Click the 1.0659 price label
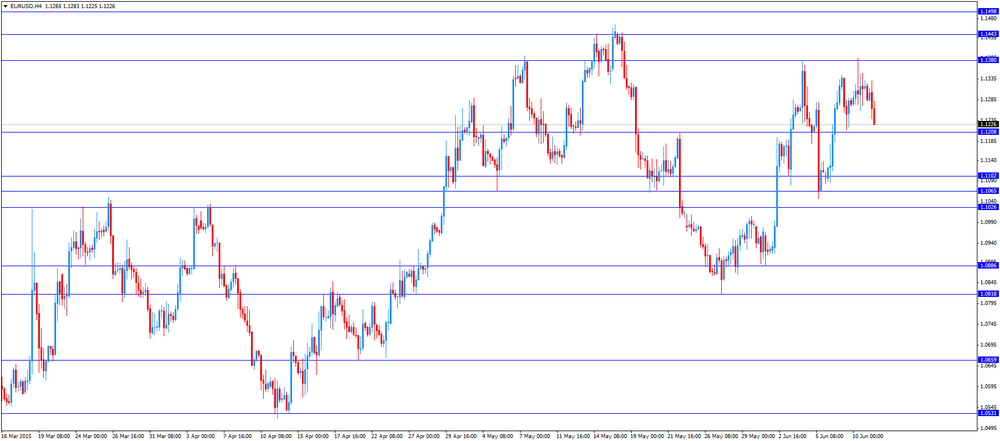1000x441 pixels. [x=988, y=360]
